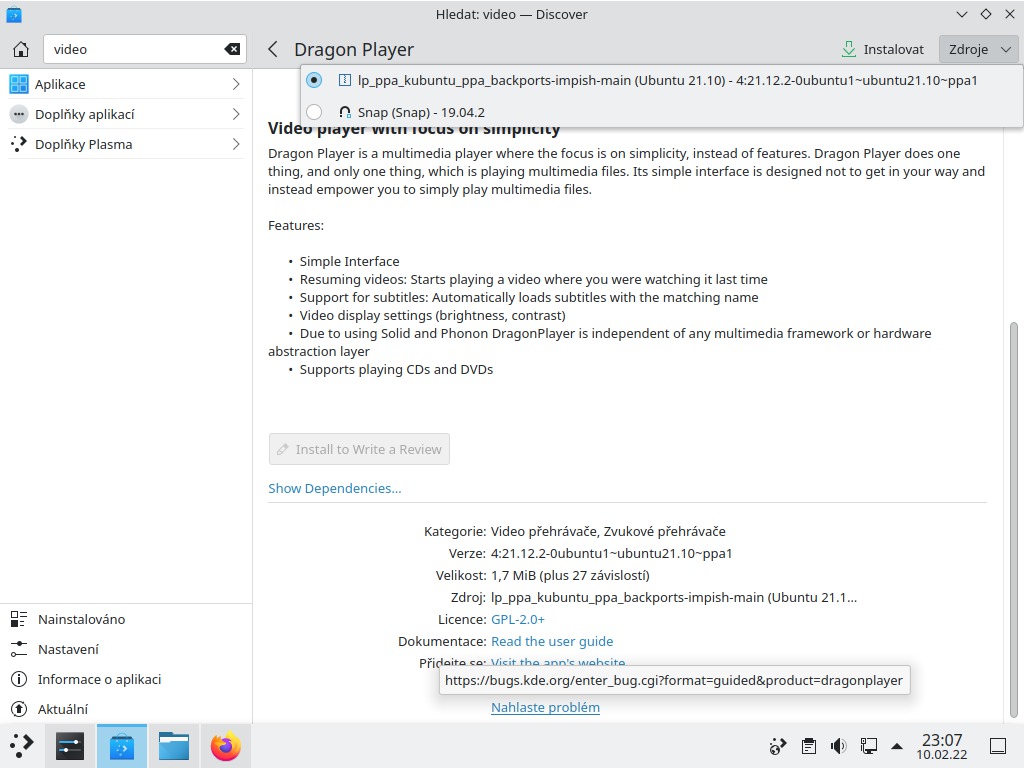Viewport: 1024px width, 768px height.
Task: Expand the Doplňky aplikací chevron
Action: click(x=236, y=114)
